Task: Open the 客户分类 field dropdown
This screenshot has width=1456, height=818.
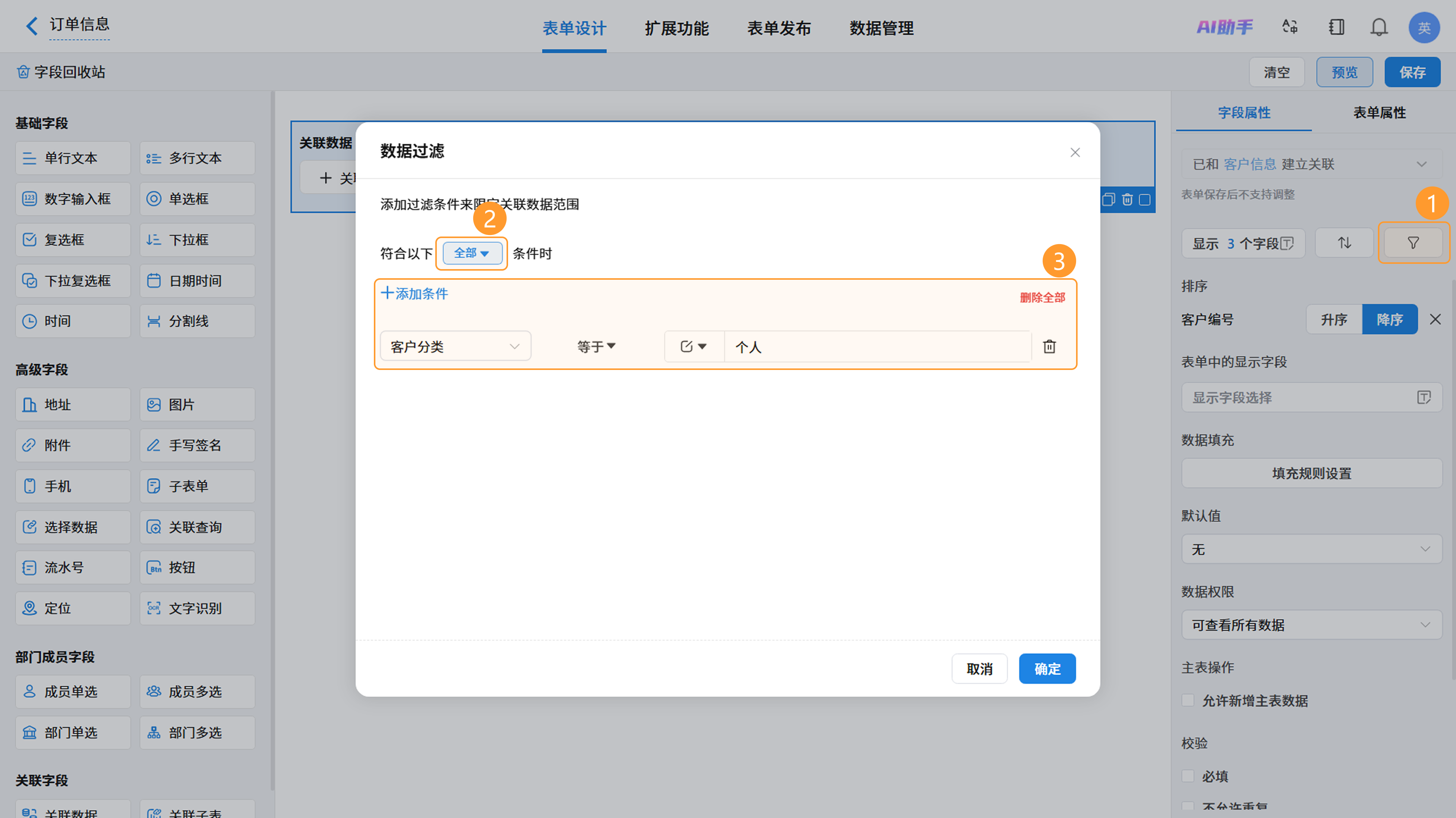Action: tap(455, 346)
